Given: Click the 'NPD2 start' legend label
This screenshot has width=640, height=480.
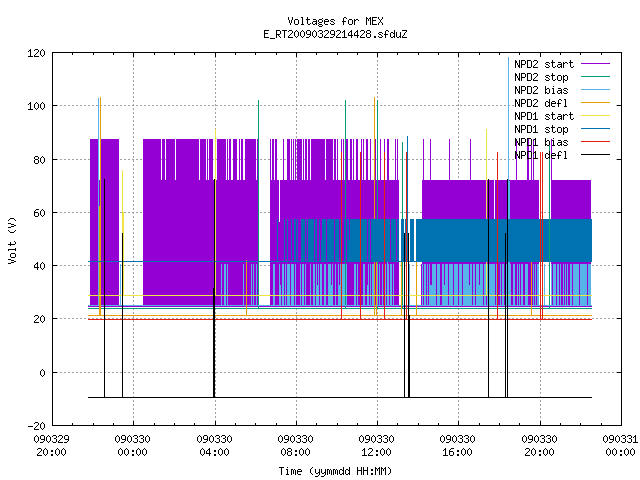Looking at the screenshot, I should click(544, 64).
